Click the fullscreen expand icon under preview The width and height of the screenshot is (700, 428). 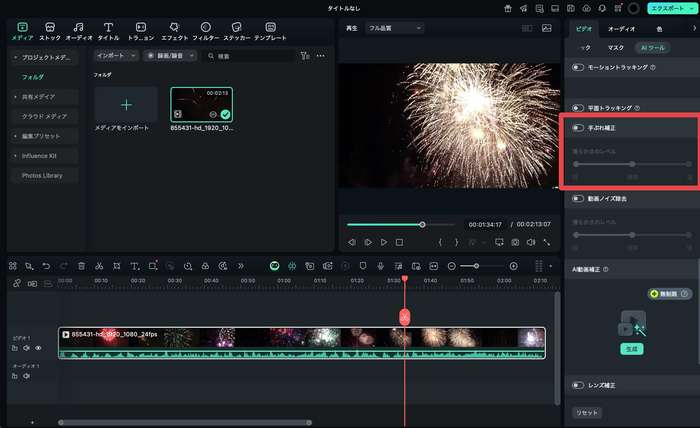546,242
